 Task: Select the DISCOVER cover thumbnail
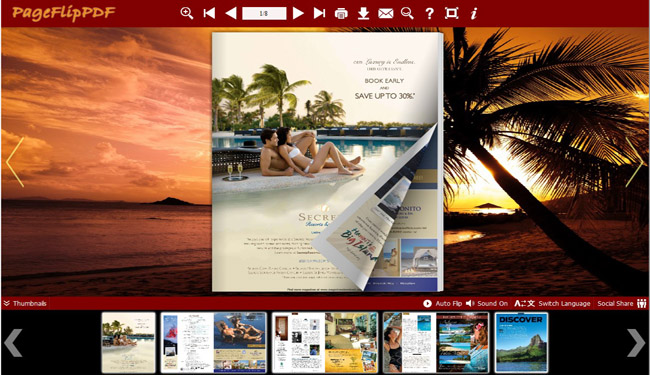pyautogui.click(x=521, y=343)
